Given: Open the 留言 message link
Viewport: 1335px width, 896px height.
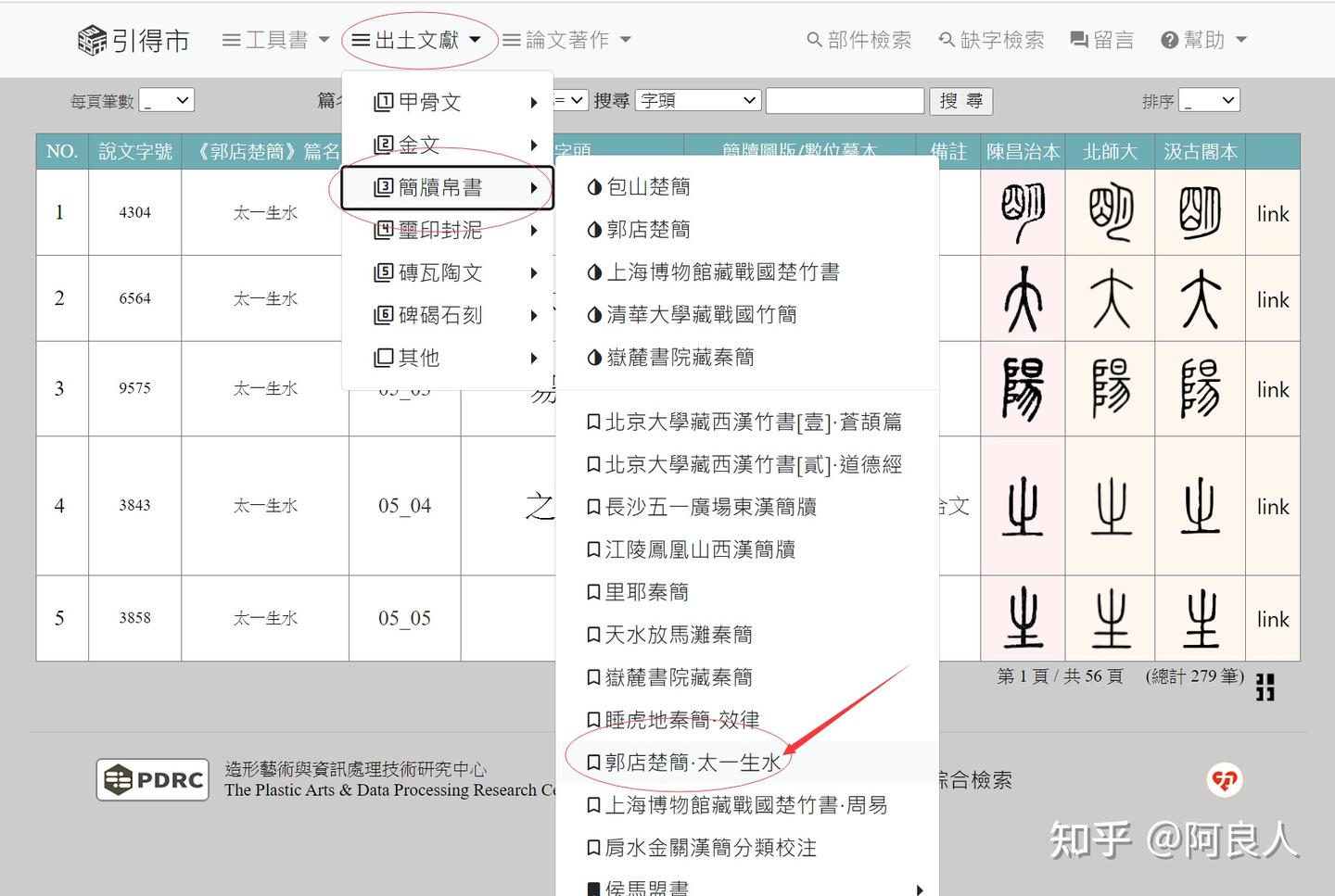Looking at the screenshot, I should 1102,40.
